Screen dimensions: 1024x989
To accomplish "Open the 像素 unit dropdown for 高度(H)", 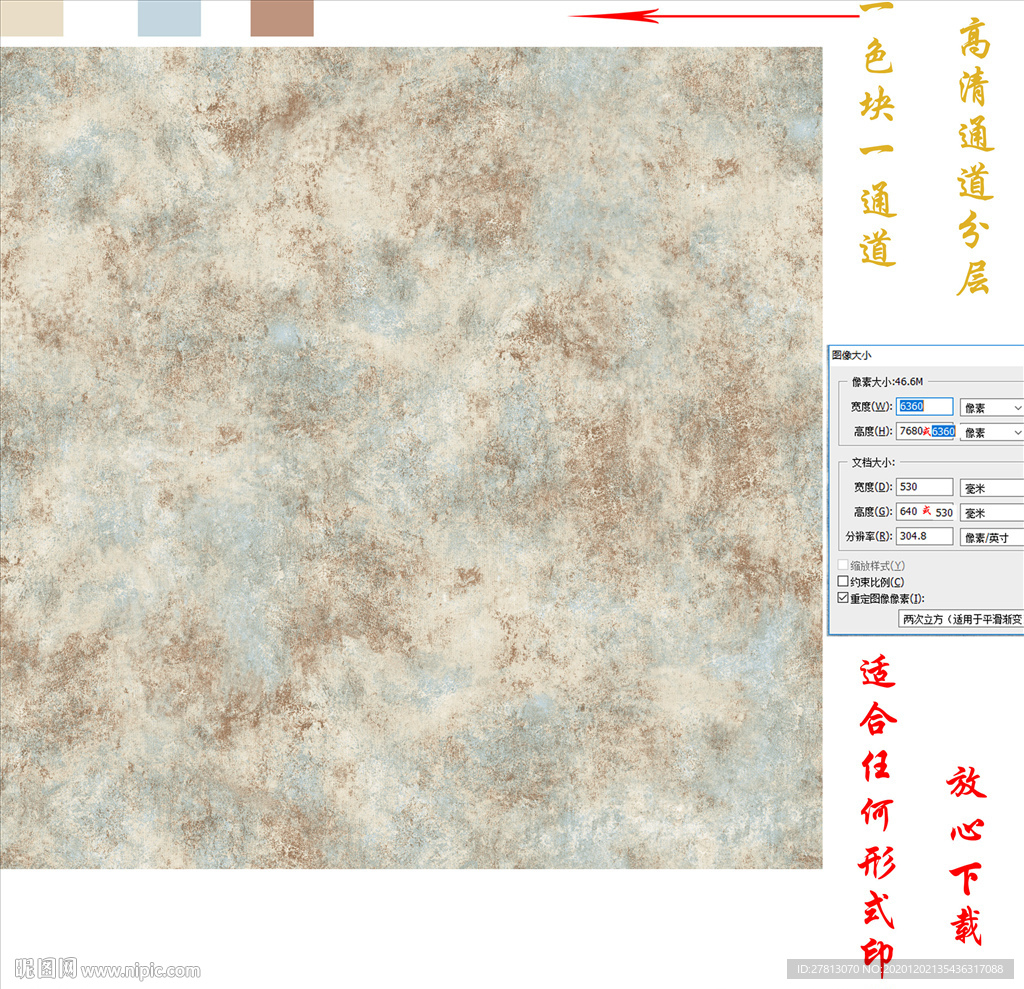I will click(991, 432).
